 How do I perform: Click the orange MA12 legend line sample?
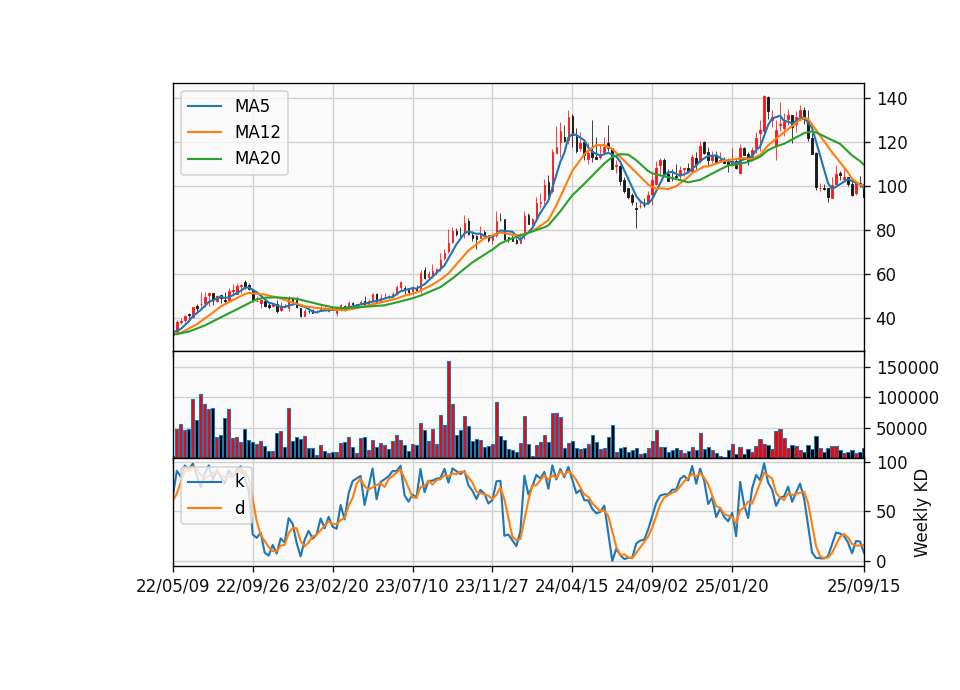coord(204,132)
